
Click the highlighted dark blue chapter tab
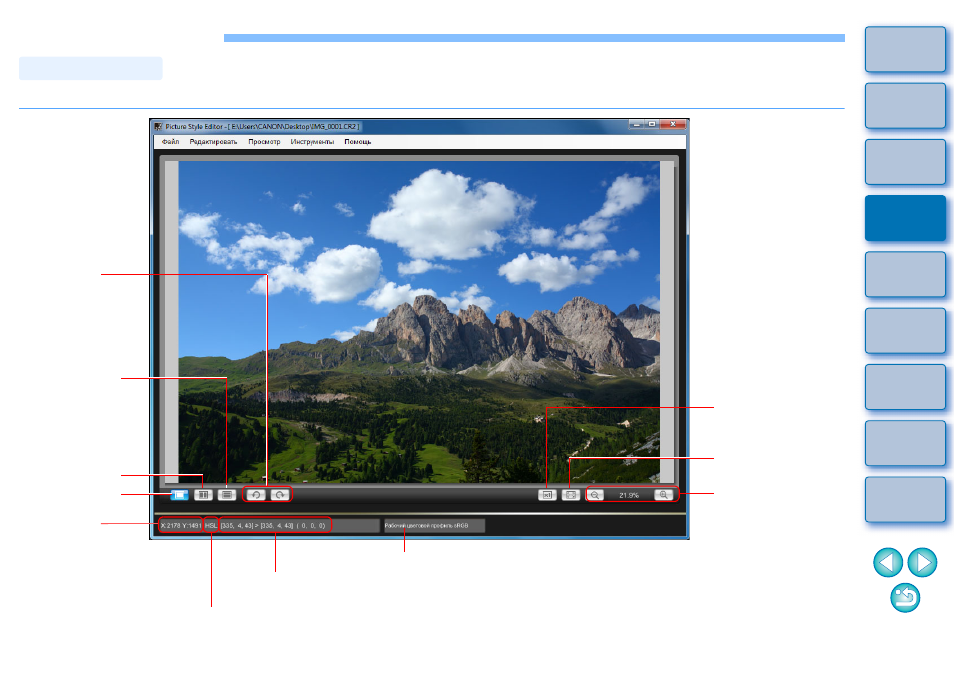tap(905, 218)
